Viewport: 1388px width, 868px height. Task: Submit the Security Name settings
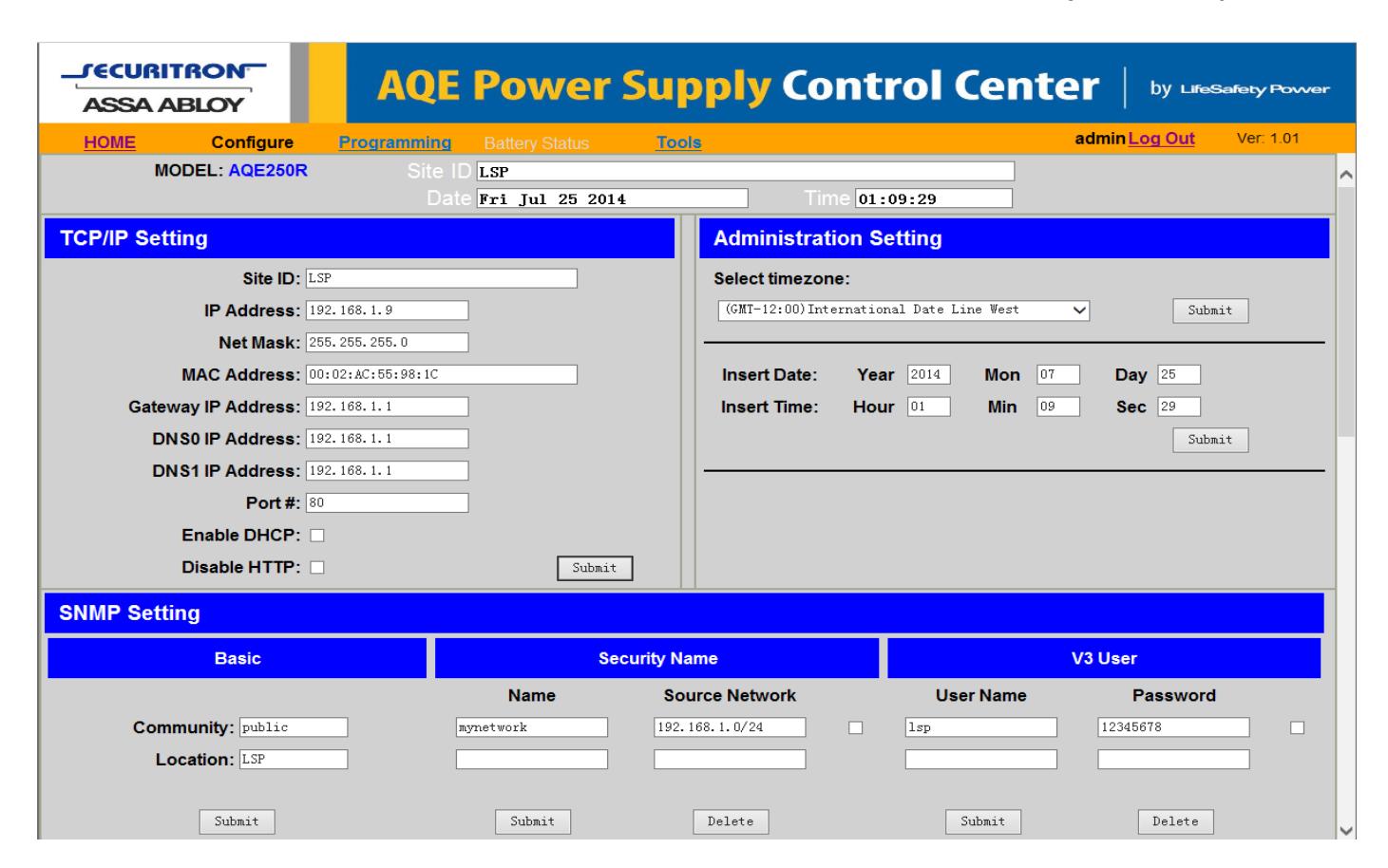pyautogui.click(x=533, y=821)
